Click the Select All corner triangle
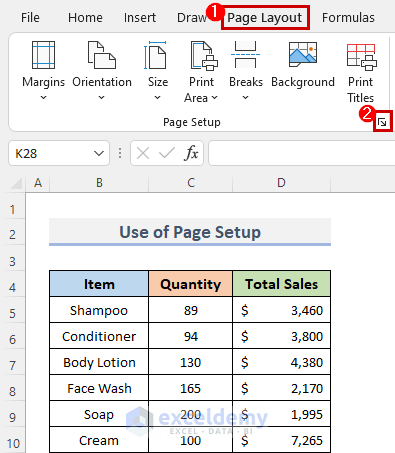The height and width of the screenshot is (453, 395). point(16,183)
